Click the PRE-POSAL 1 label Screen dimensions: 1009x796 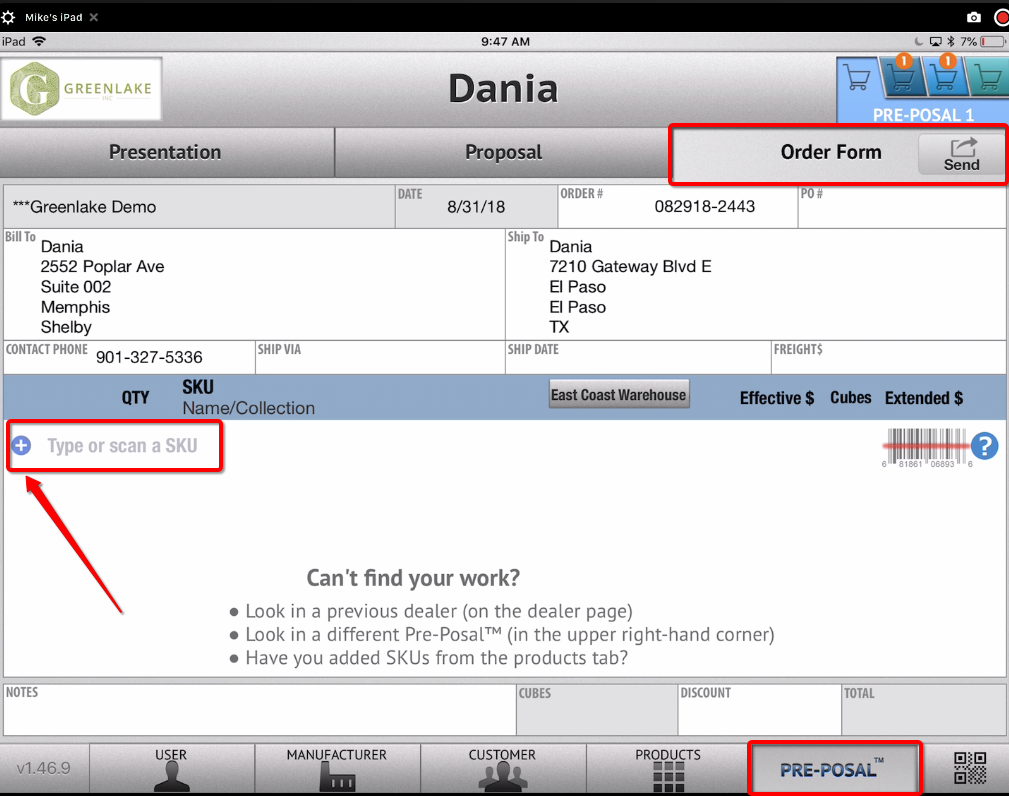pos(923,115)
